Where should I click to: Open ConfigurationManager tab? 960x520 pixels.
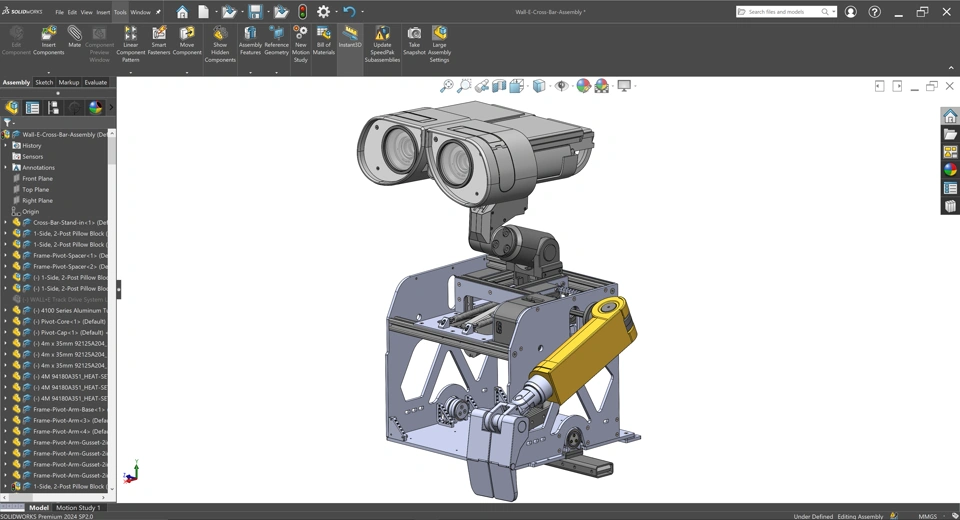pos(53,108)
